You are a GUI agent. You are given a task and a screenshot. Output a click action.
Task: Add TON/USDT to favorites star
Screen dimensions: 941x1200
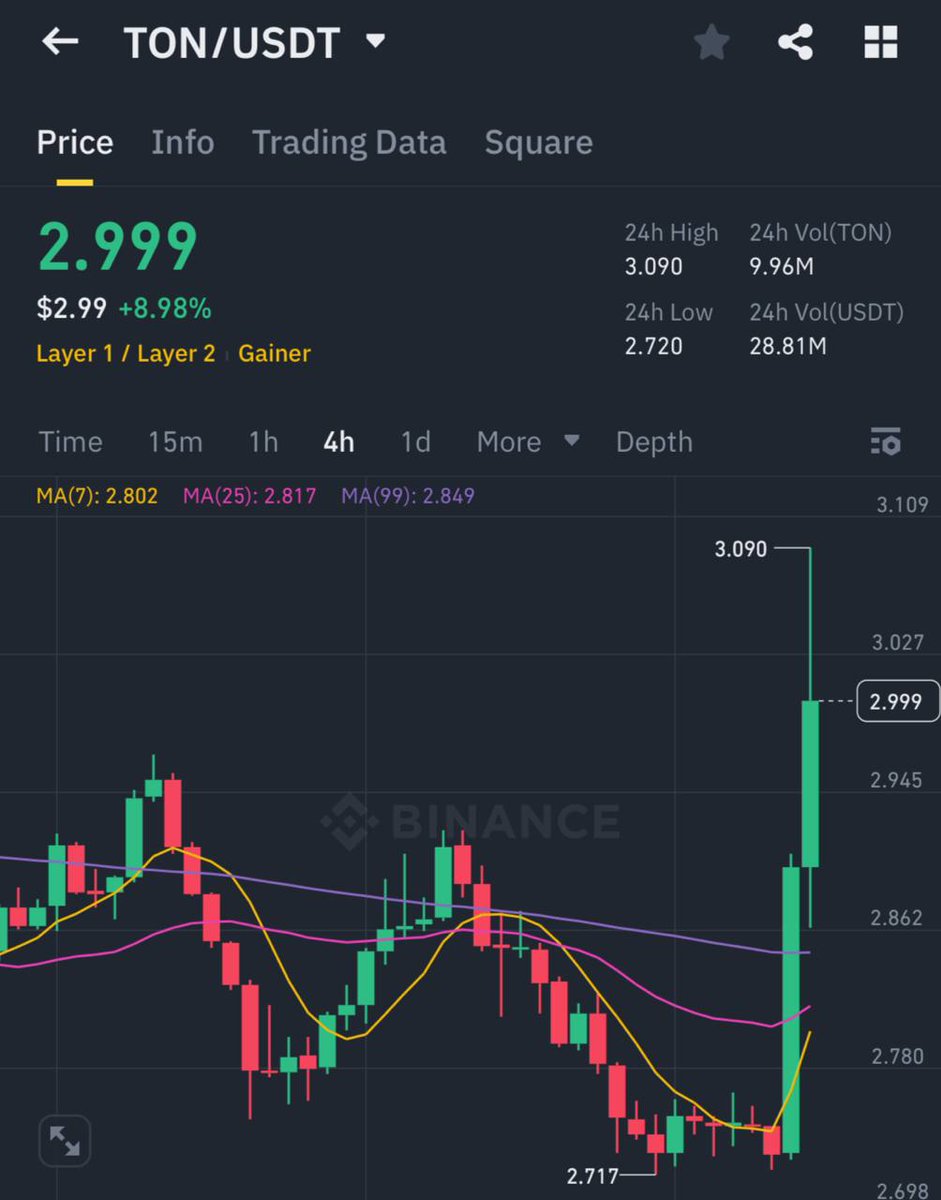click(x=711, y=42)
